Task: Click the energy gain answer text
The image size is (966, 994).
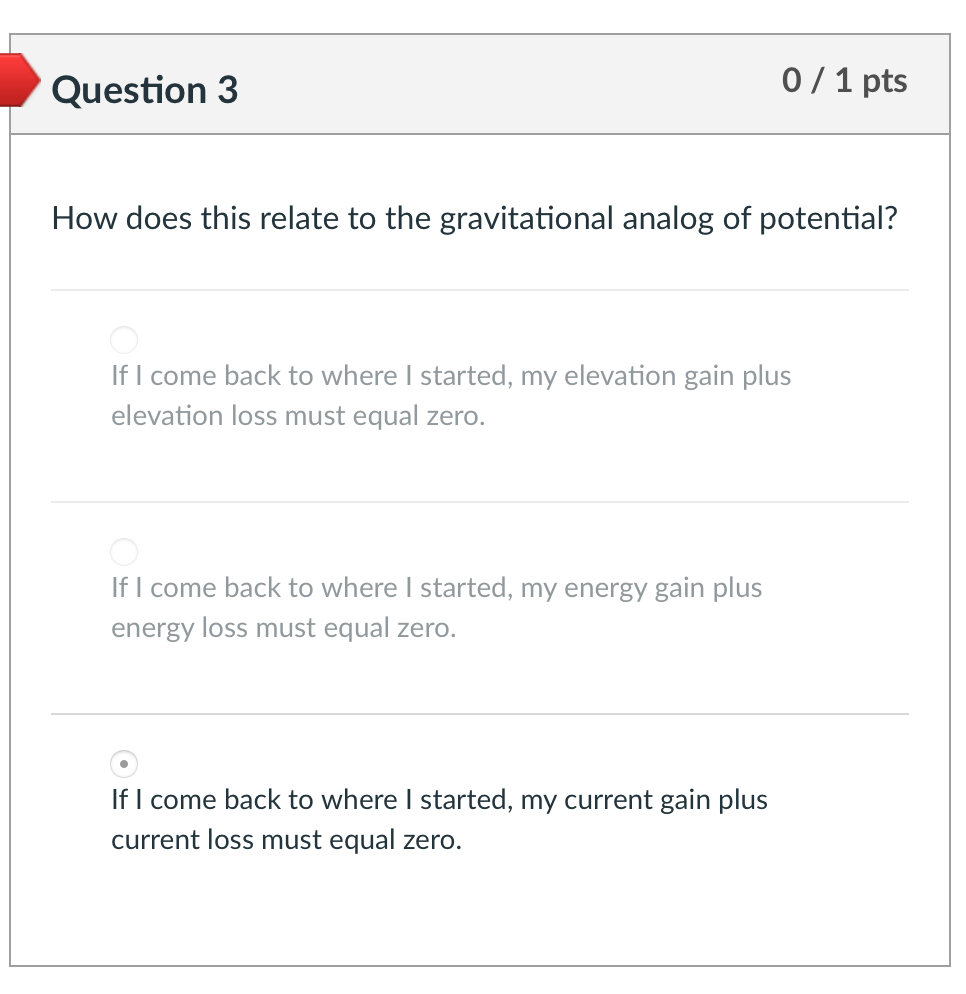Action: pyautogui.click(x=437, y=607)
